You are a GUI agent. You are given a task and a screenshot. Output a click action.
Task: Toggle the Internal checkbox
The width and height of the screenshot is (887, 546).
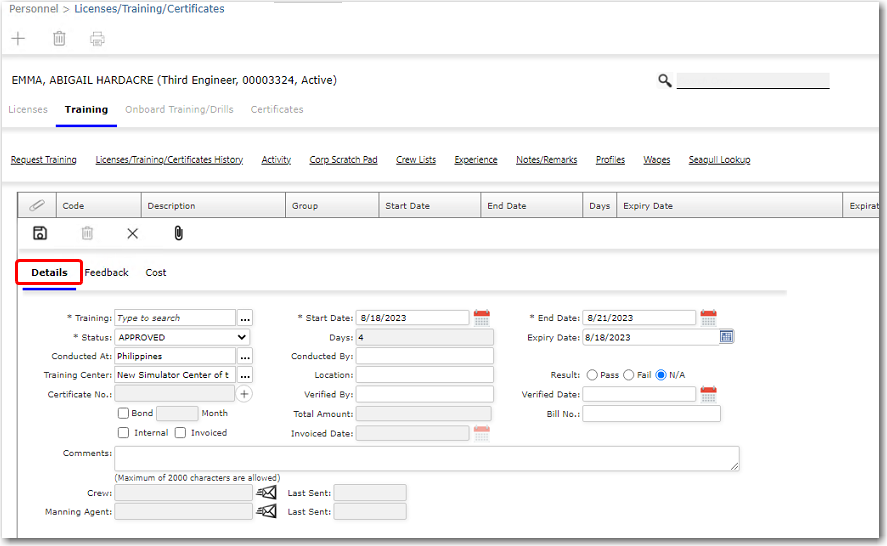[123, 433]
